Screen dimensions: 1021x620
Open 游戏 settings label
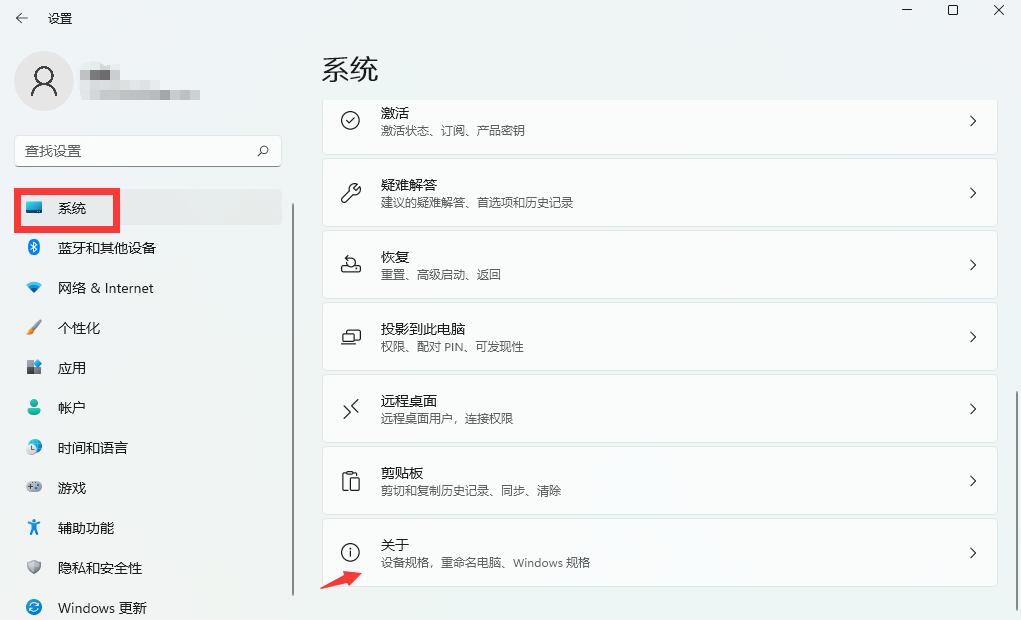tap(72, 488)
